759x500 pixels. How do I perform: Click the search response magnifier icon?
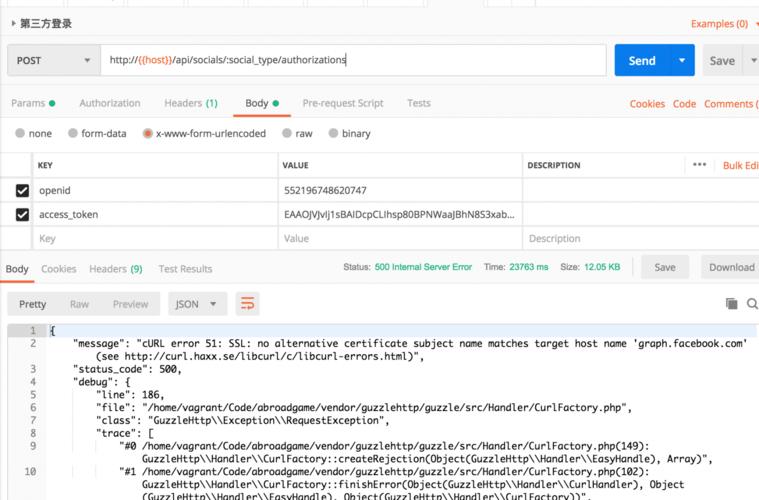(x=751, y=304)
